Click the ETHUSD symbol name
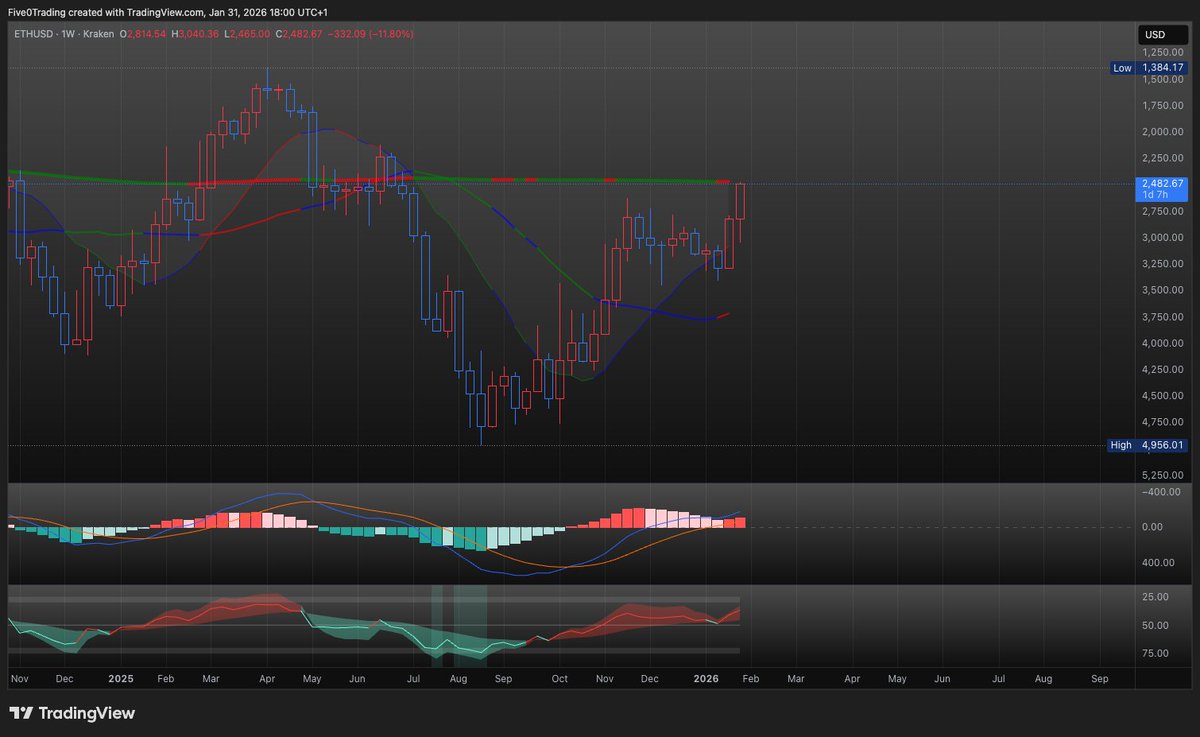Image resolution: width=1200 pixels, height=737 pixels. pyautogui.click(x=34, y=34)
